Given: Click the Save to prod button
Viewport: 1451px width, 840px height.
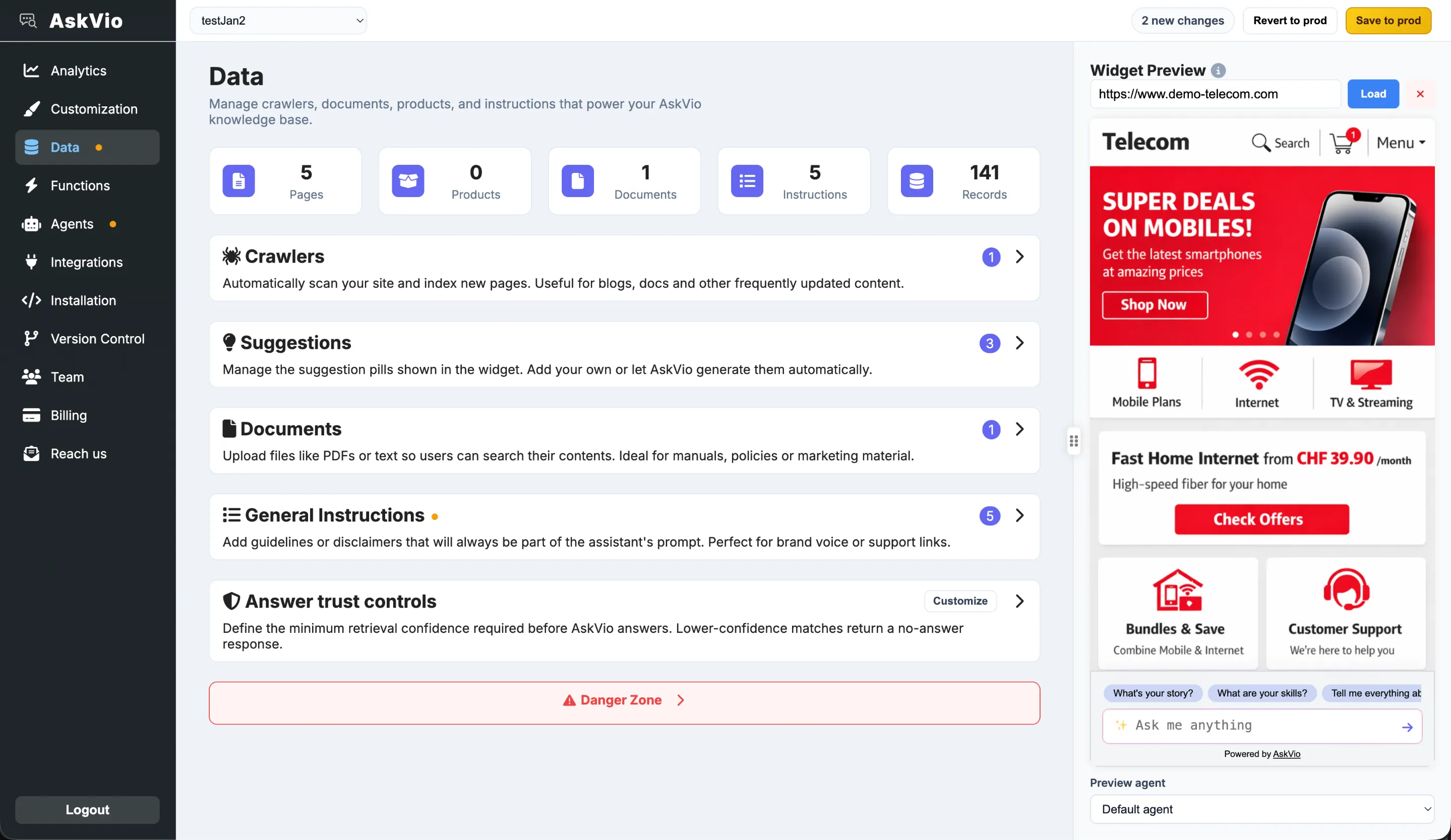Looking at the screenshot, I should click(1388, 20).
